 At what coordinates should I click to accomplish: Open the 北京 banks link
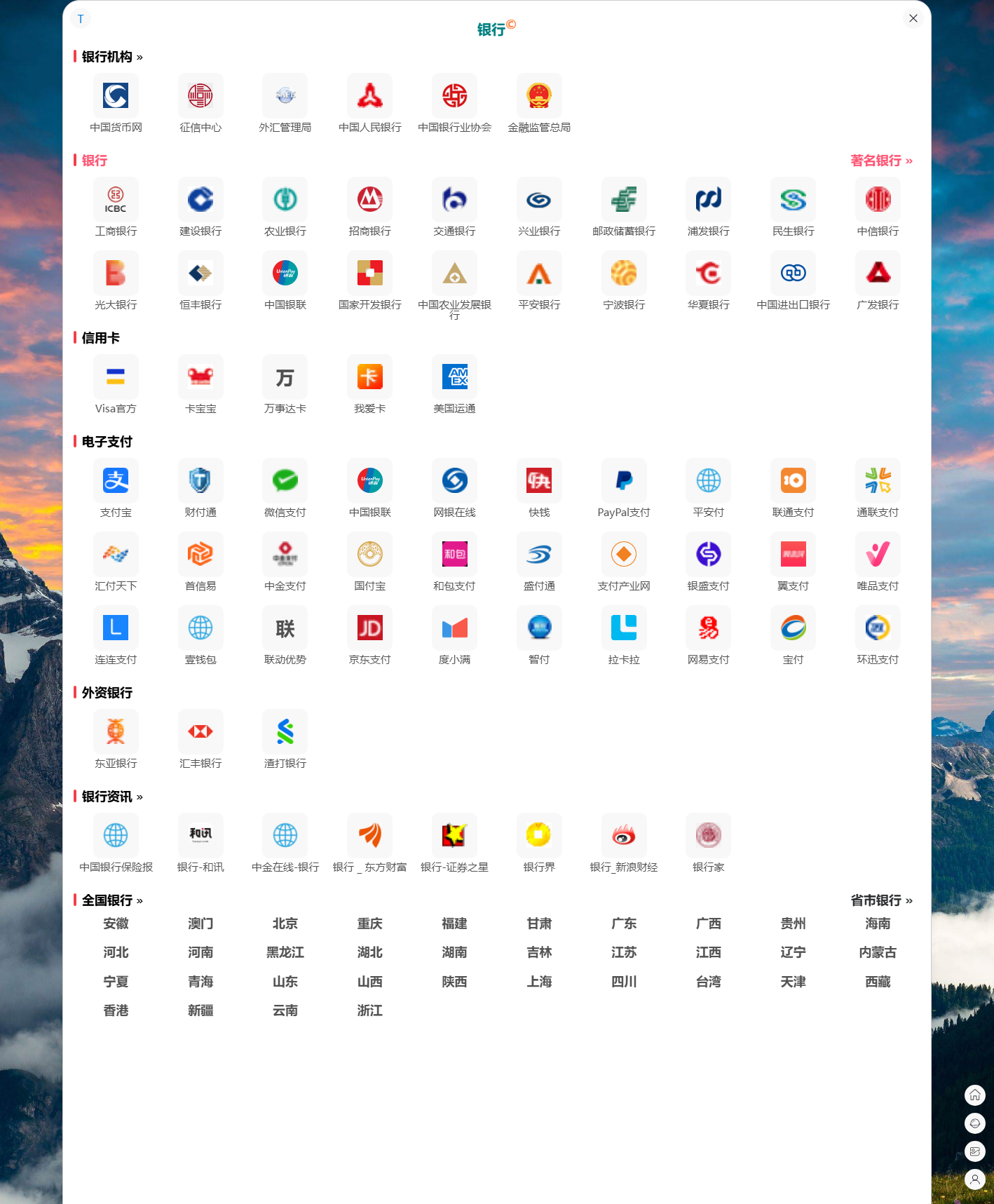pos(285,924)
